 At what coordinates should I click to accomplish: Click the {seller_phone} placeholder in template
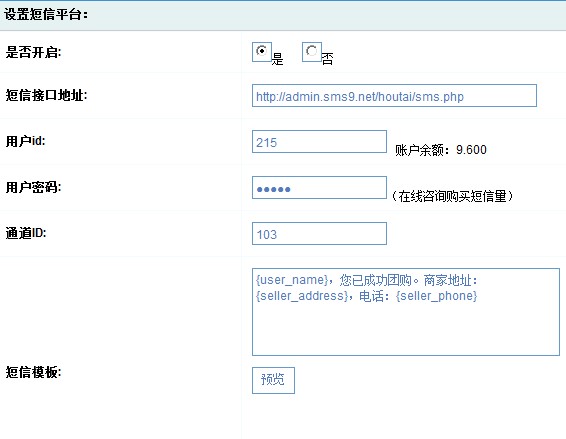[x=436, y=296]
